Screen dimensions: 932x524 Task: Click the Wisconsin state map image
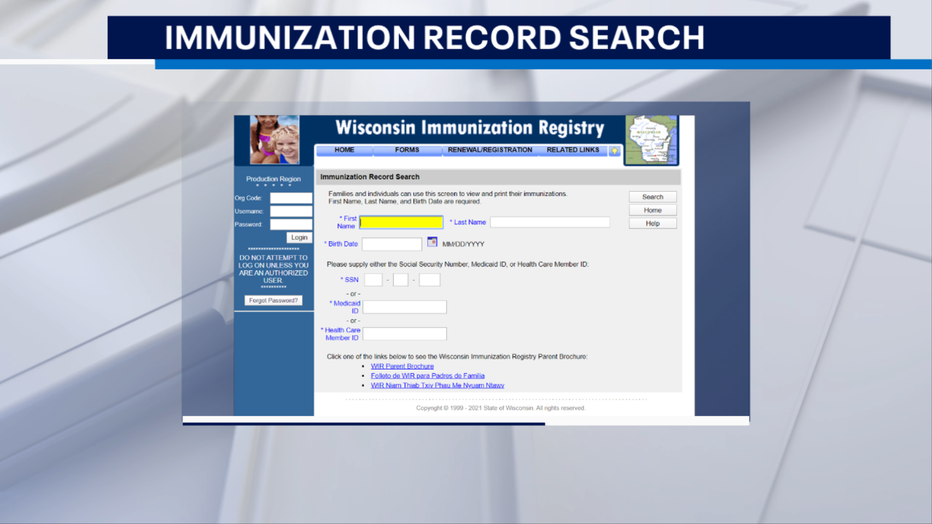pyautogui.click(x=651, y=140)
